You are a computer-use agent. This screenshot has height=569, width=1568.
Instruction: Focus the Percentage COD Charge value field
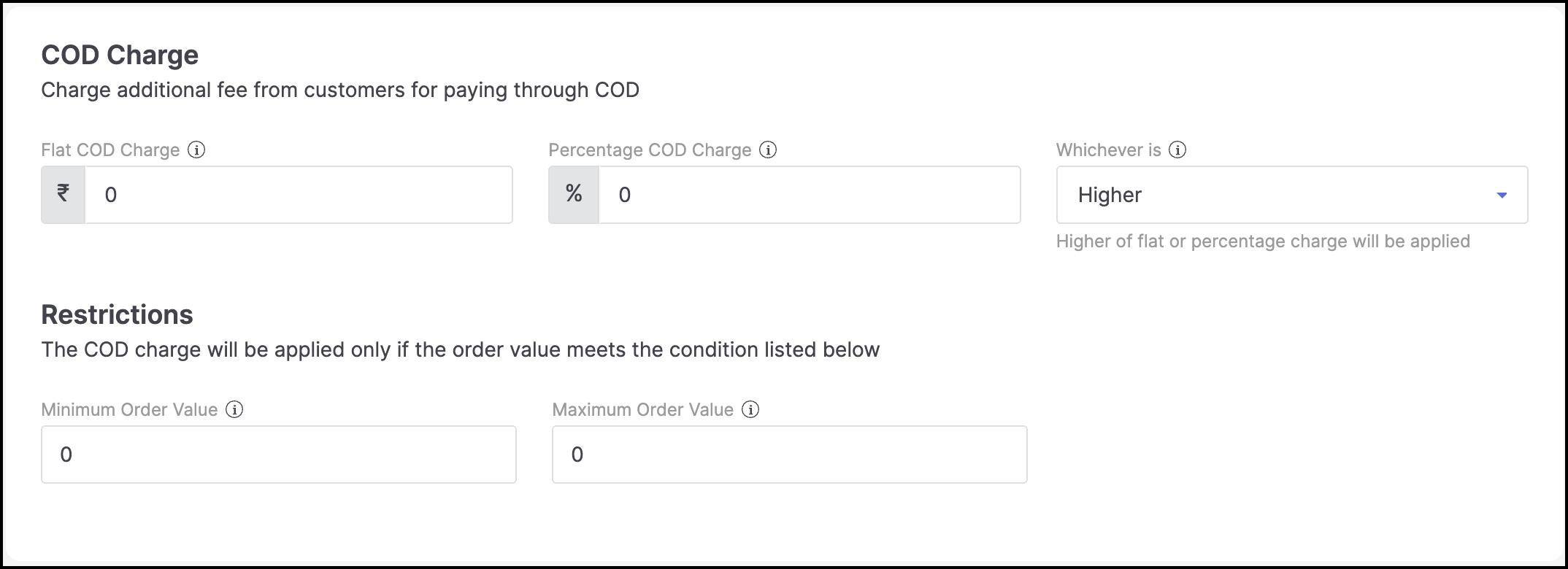[810, 195]
